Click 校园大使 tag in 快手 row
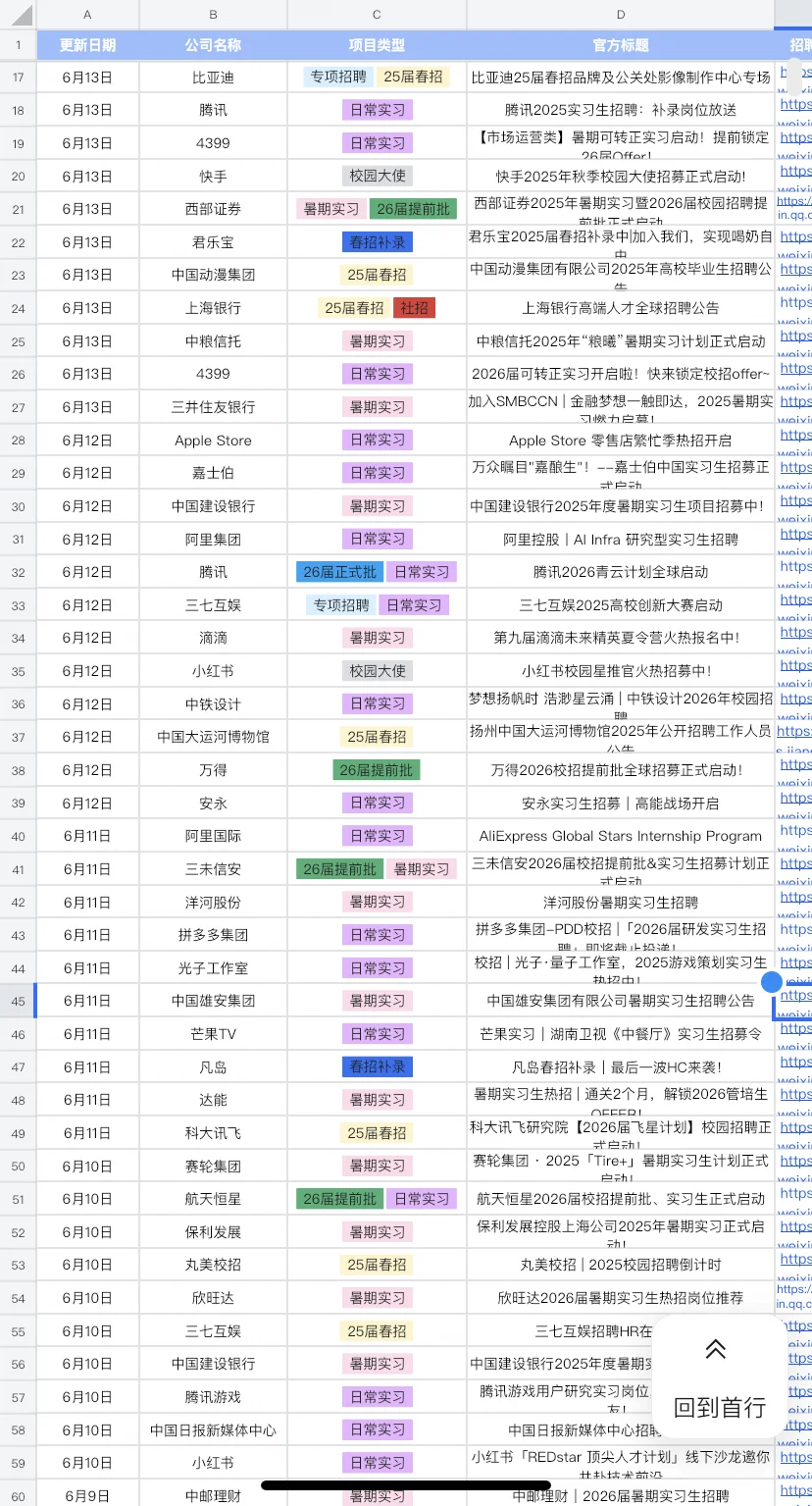This screenshot has height=1506, width=812. 377,177
